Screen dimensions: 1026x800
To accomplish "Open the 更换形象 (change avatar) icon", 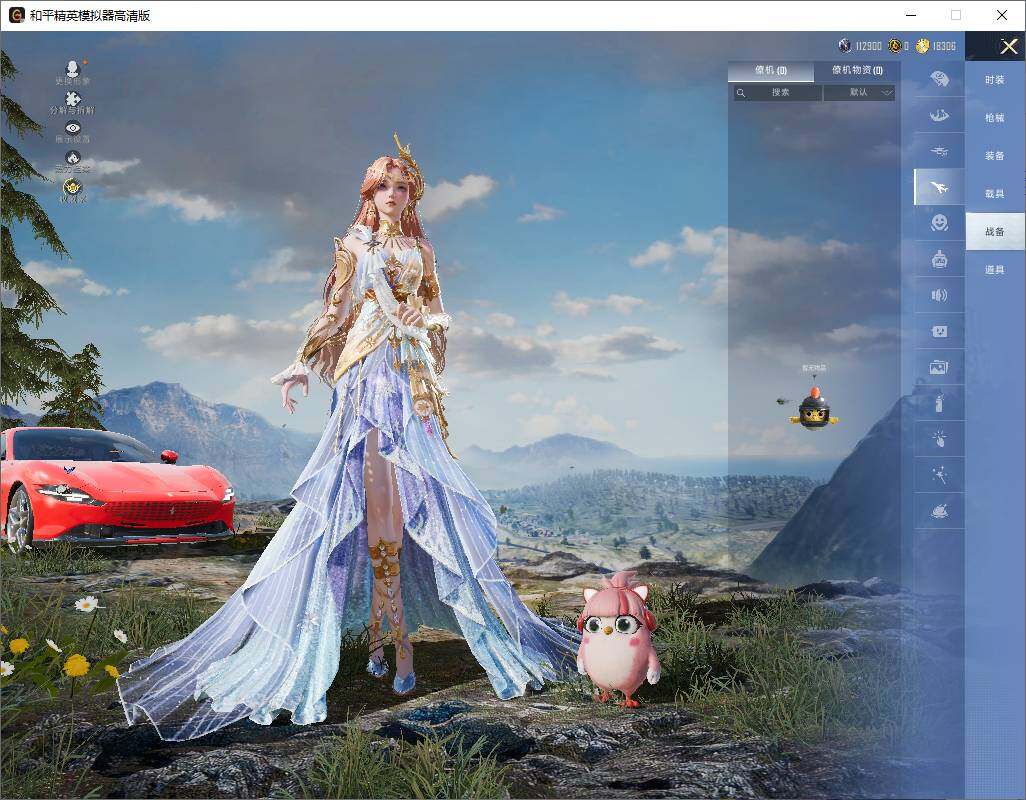I will click(73, 68).
